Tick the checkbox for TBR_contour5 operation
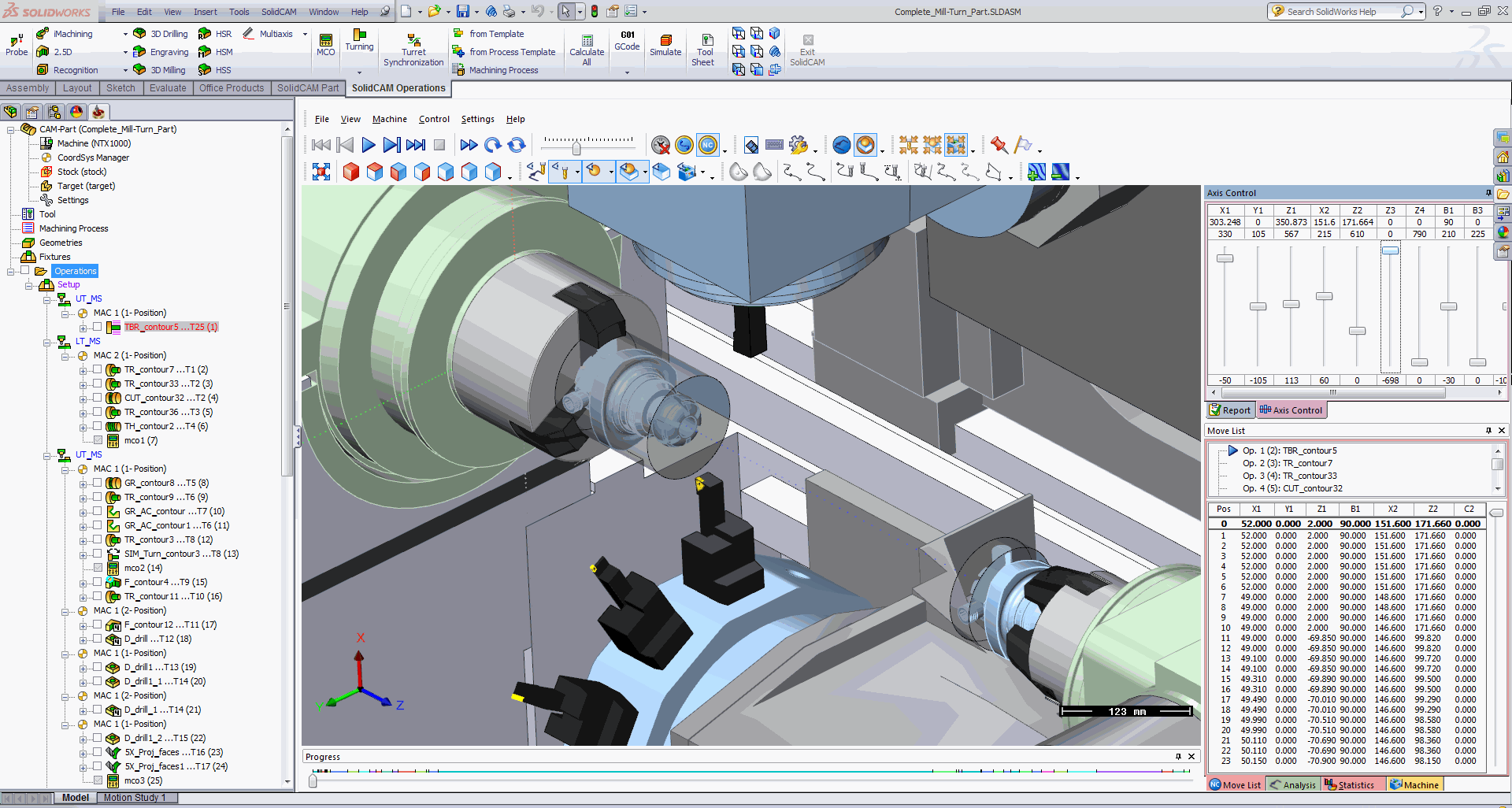Viewport: 1512px width, 808px height. 98,327
